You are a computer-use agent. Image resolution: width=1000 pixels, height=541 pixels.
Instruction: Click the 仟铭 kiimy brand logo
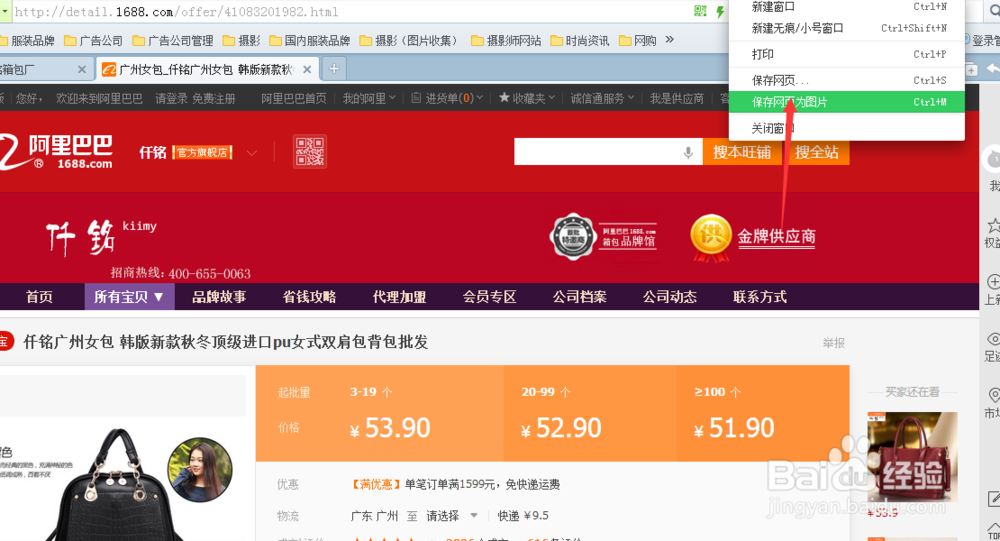tap(101, 237)
